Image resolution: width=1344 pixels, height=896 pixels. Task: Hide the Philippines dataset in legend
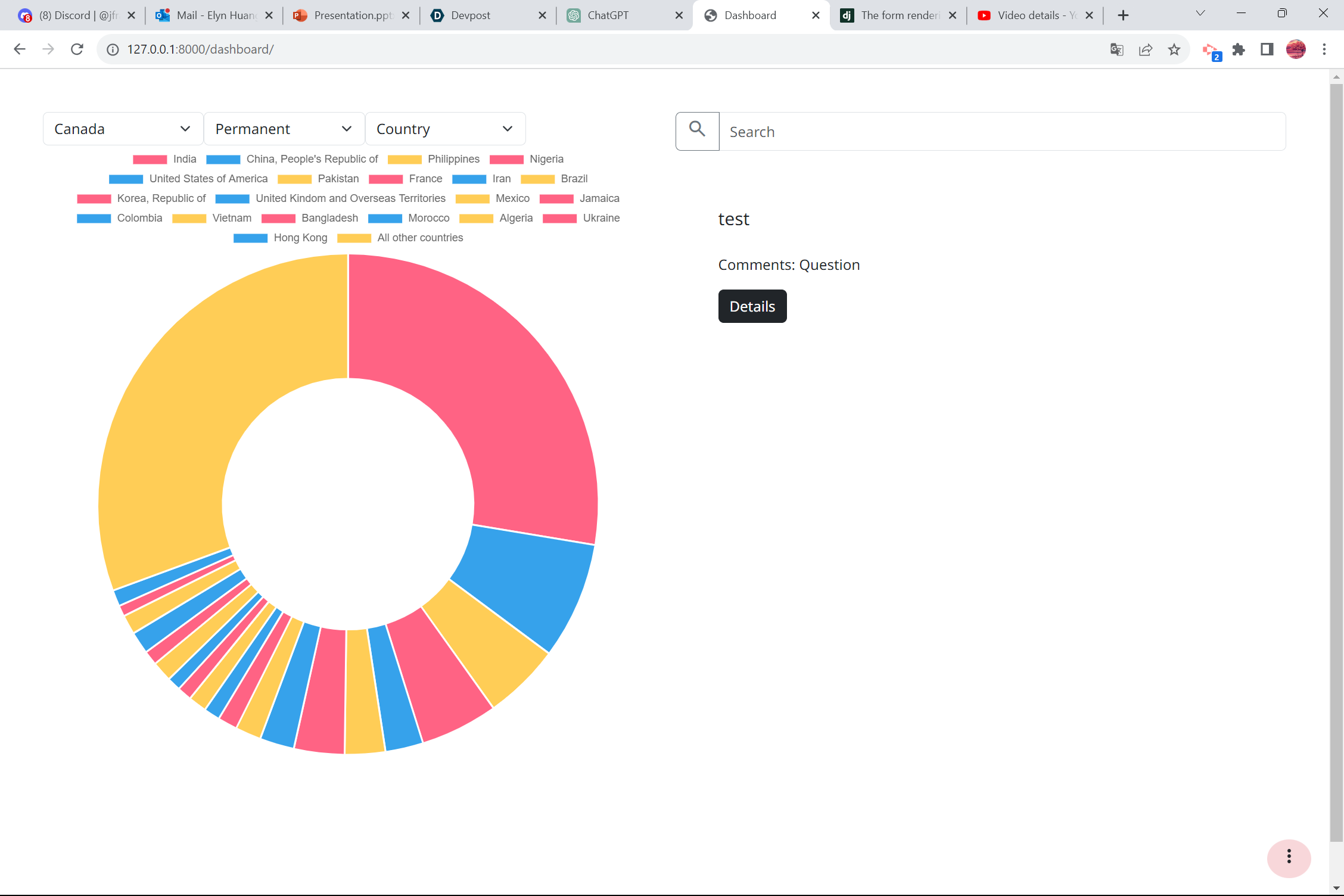click(434, 159)
